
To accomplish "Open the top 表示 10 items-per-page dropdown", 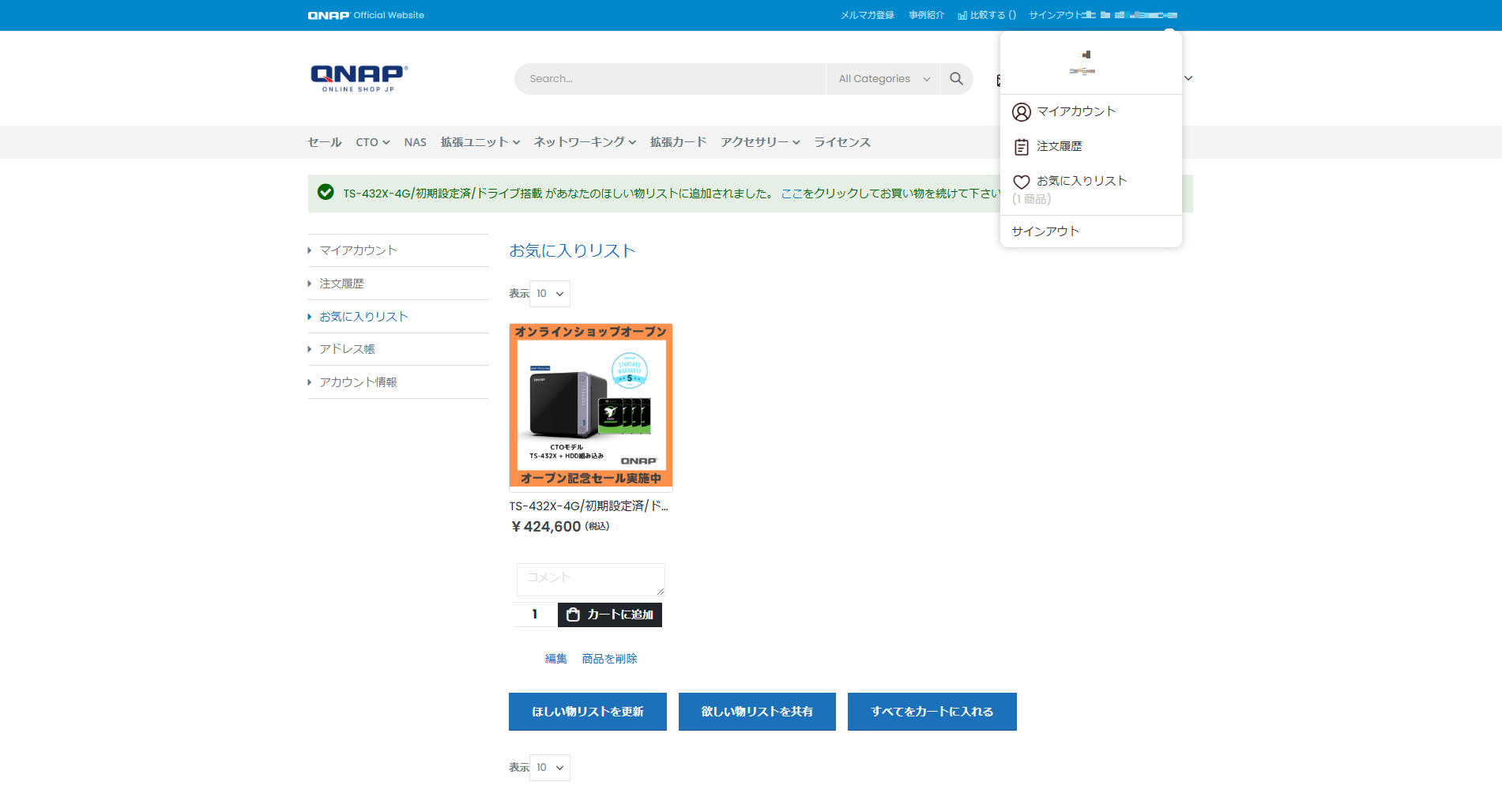I will point(550,294).
